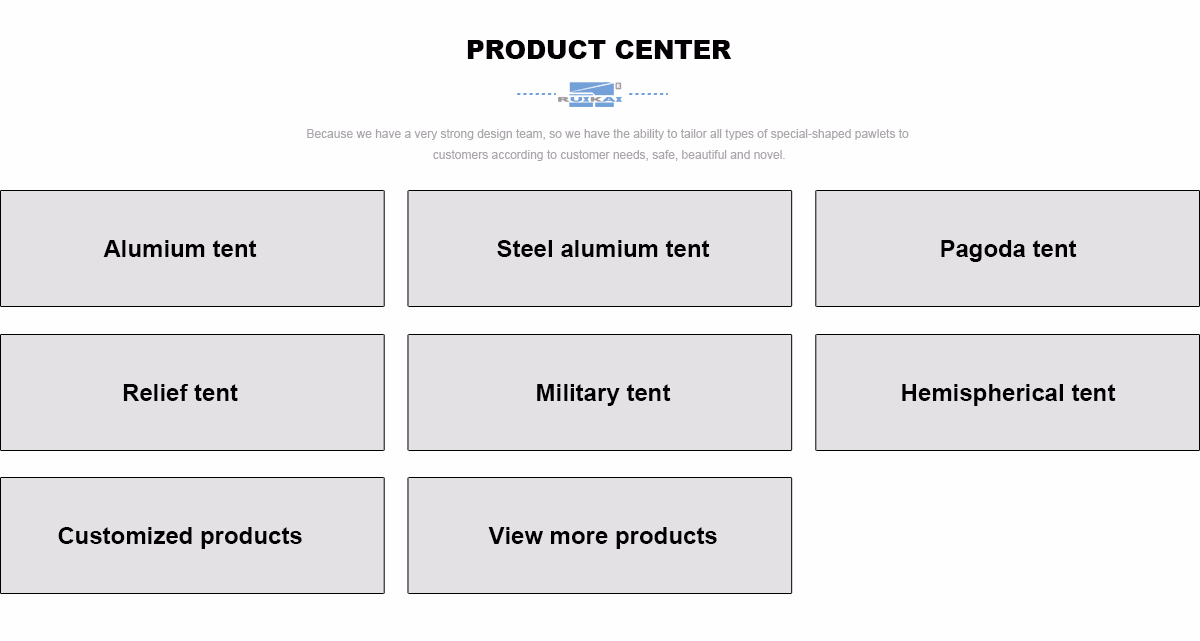Click the blue RUIKAI logo icon
The height and width of the screenshot is (641, 1200).
pyautogui.click(x=591, y=89)
